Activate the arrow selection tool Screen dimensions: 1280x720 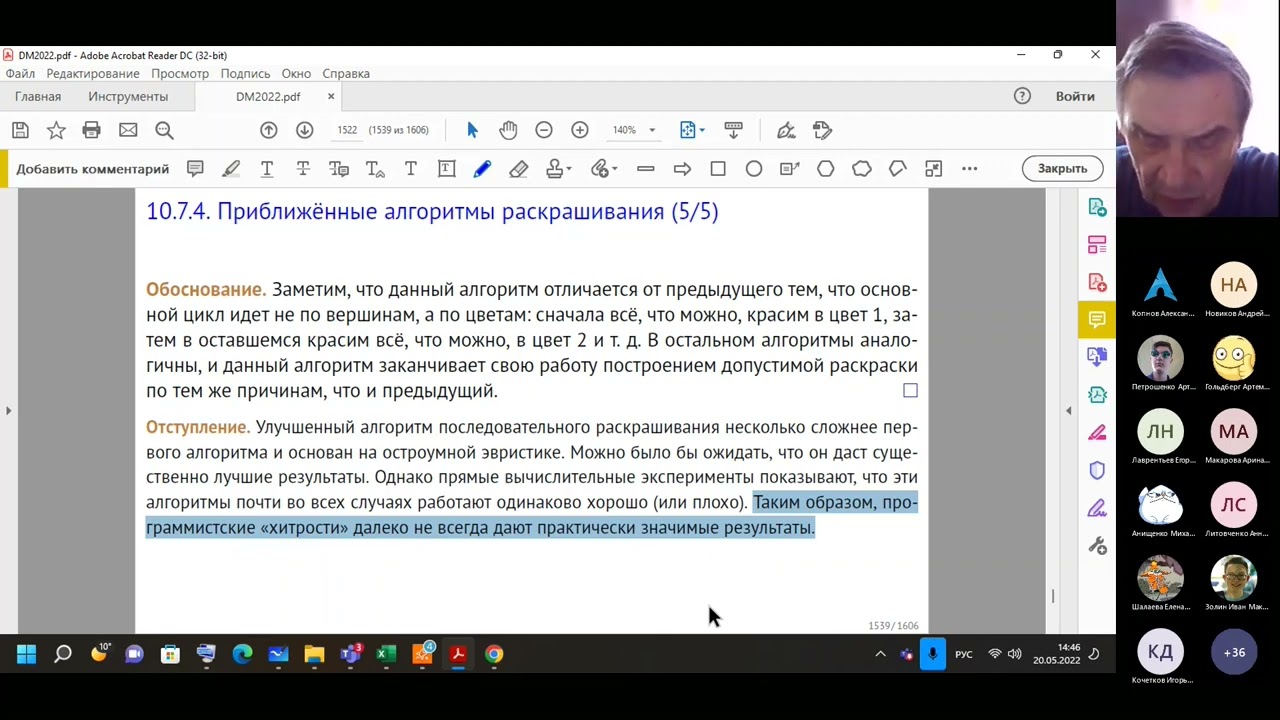point(473,130)
